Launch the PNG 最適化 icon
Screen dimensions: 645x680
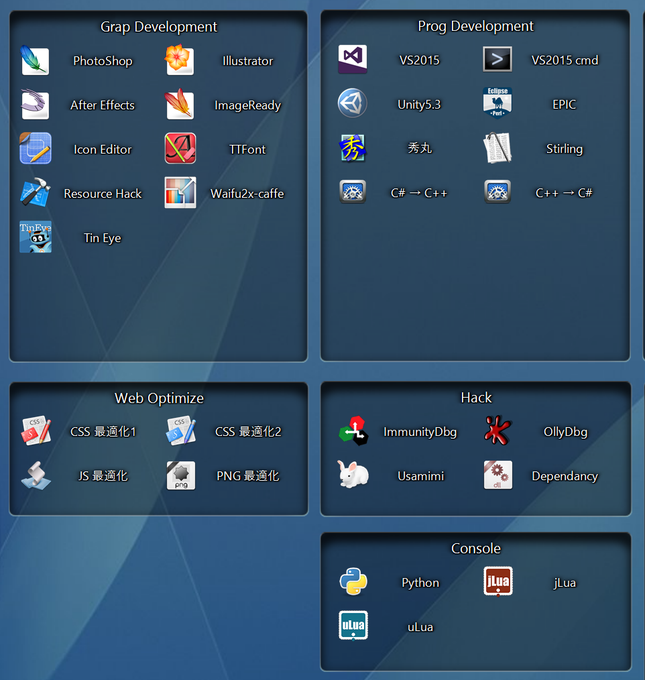click(x=181, y=475)
